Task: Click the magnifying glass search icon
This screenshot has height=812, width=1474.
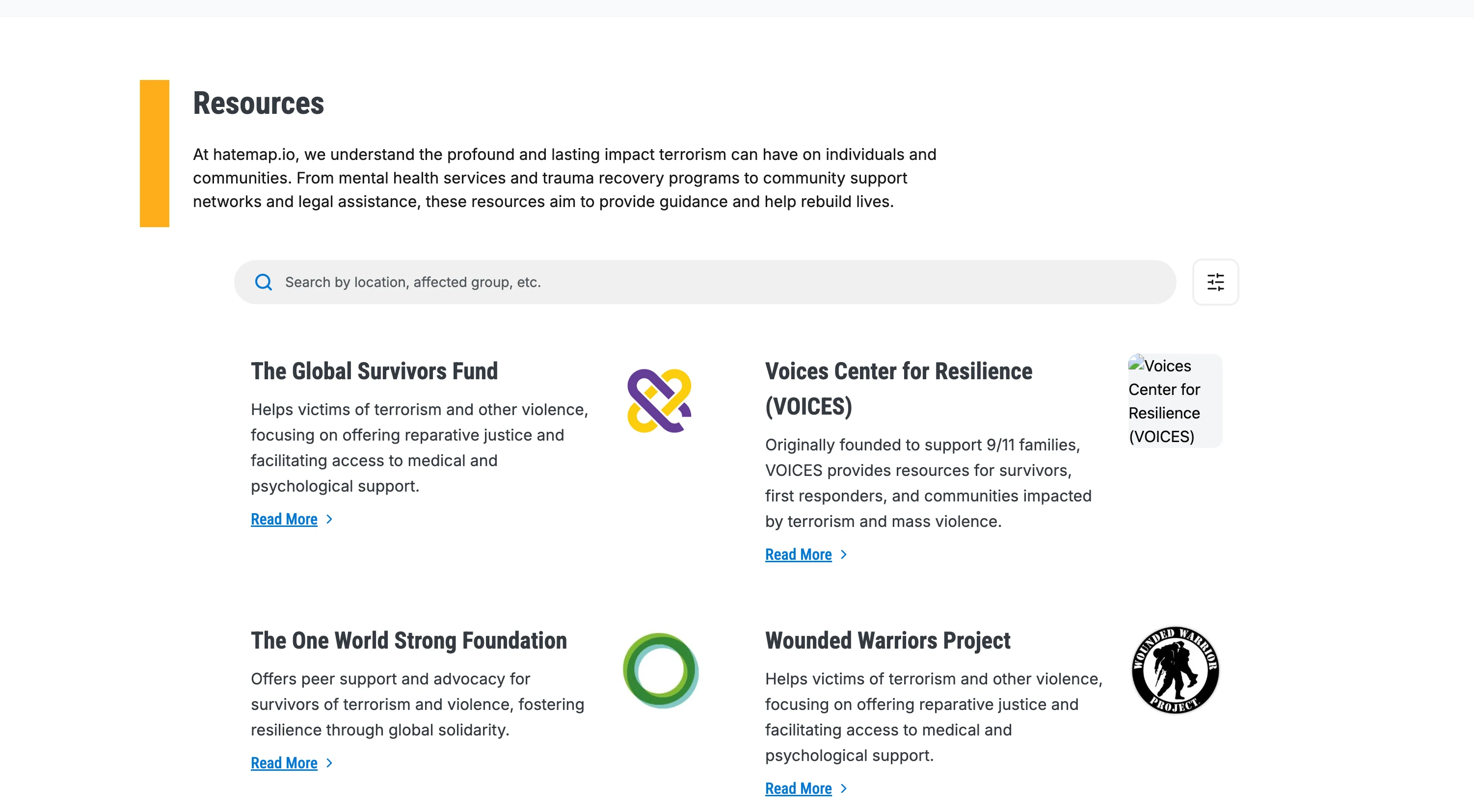Action: pyautogui.click(x=263, y=282)
